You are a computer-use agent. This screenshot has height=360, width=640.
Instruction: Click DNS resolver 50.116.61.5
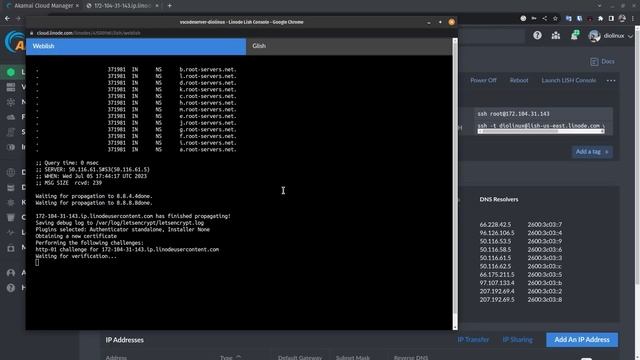pyautogui.click(x=495, y=258)
